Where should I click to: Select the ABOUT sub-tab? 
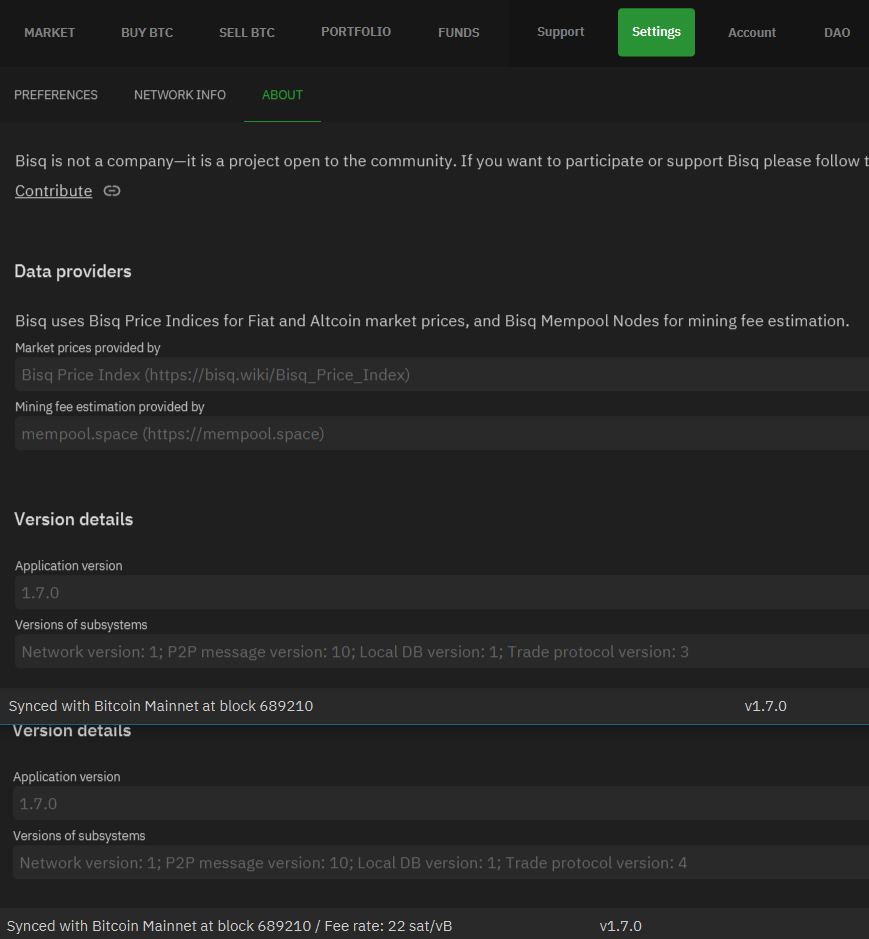(x=282, y=95)
